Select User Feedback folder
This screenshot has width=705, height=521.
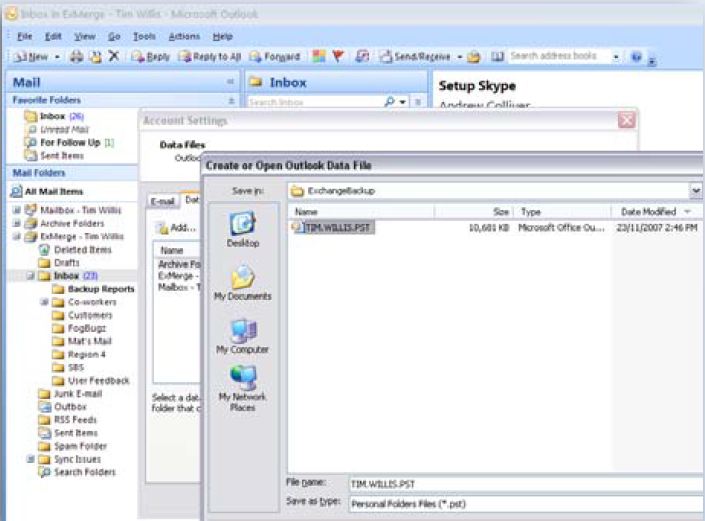click(x=91, y=381)
